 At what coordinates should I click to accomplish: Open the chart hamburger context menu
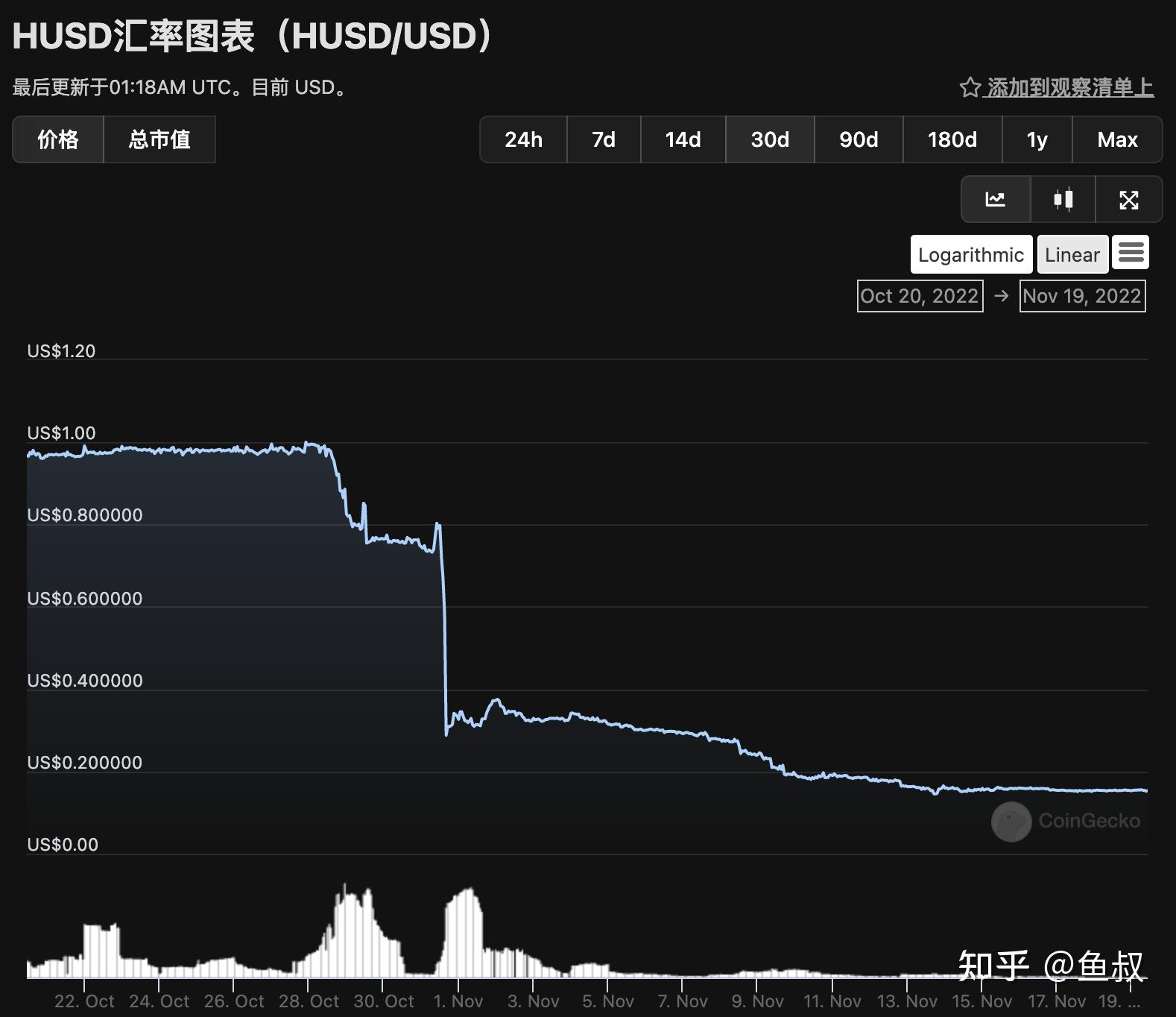click(1131, 253)
